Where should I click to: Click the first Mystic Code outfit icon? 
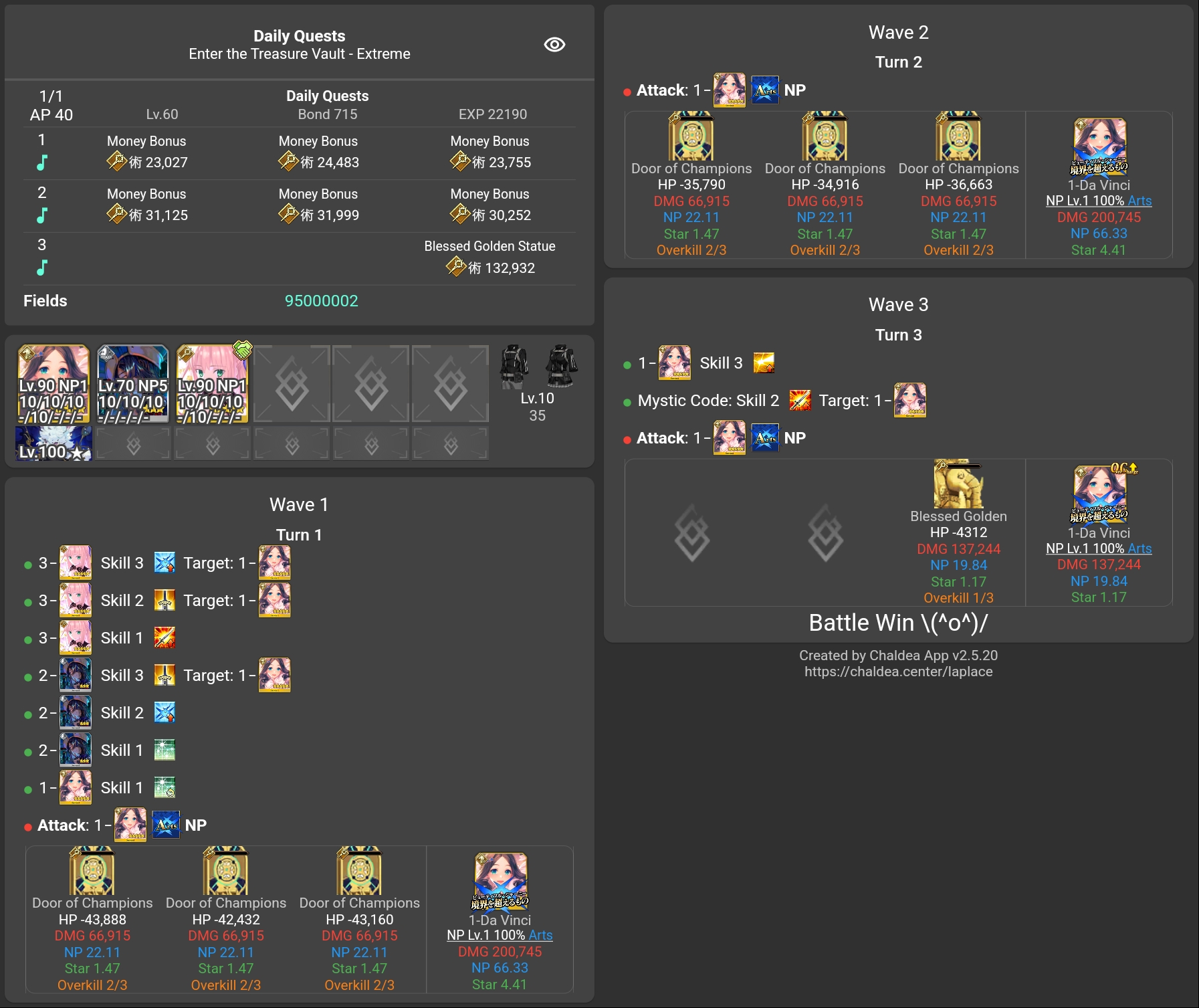point(514,366)
